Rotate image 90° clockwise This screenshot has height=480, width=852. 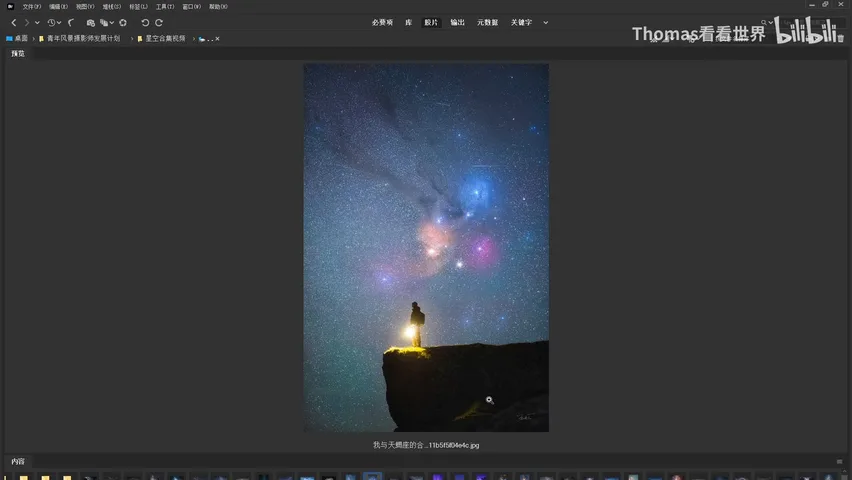(x=159, y=23)
